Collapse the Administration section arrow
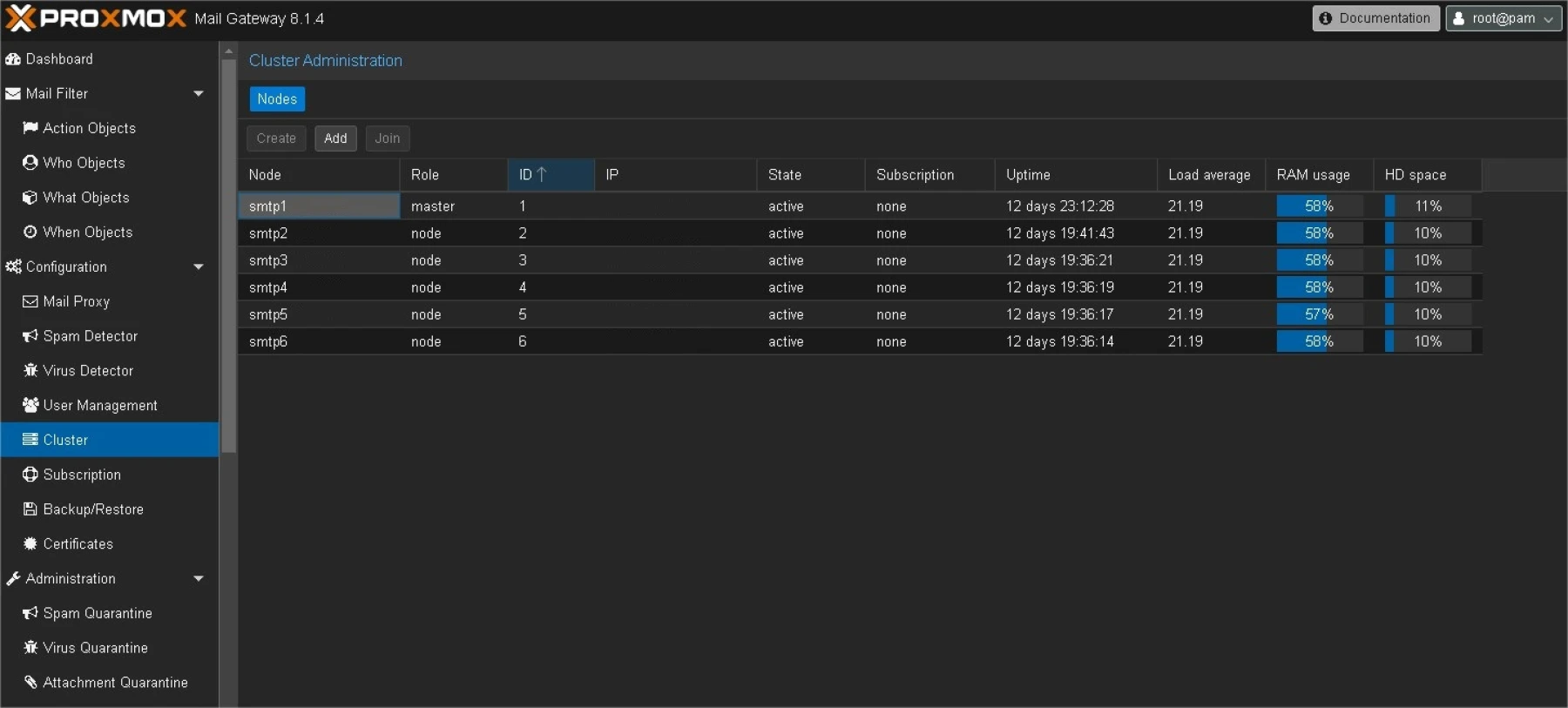The height and width of the screenshot is (708, 1568). [x=199, y=578]
